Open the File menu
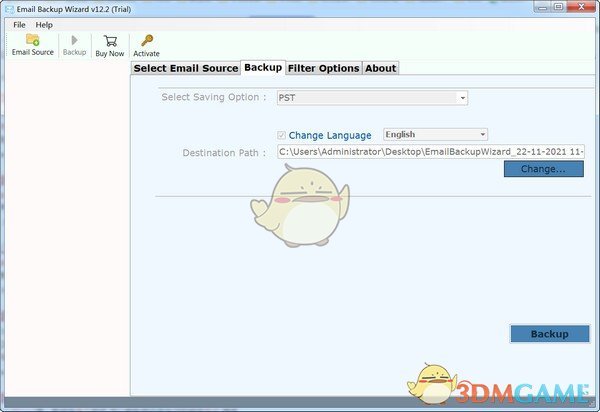The height and width of the screenshot is (412, 600). point(19,25)
